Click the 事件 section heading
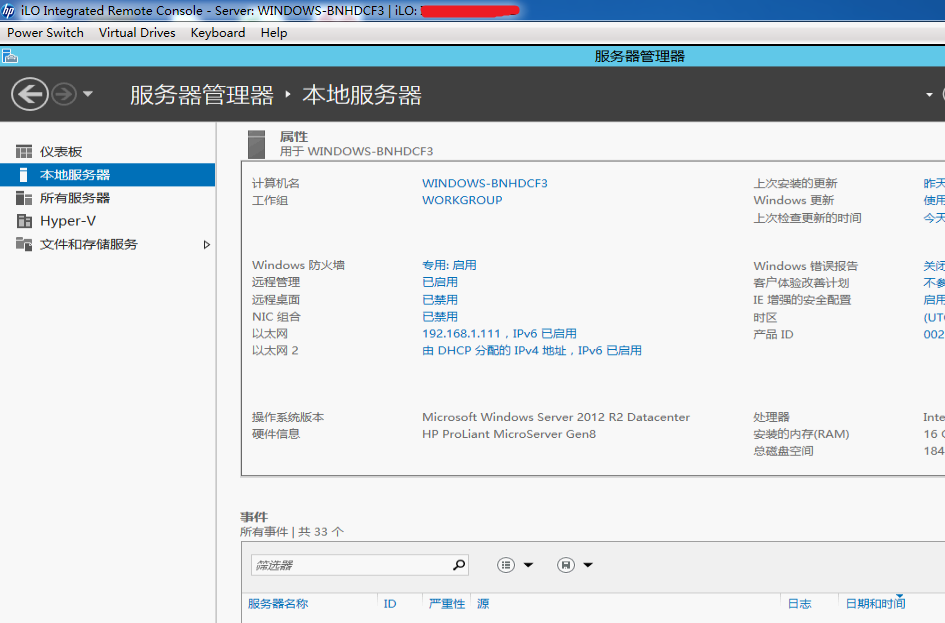Screen dimensions: 945x623 (254, 517)
